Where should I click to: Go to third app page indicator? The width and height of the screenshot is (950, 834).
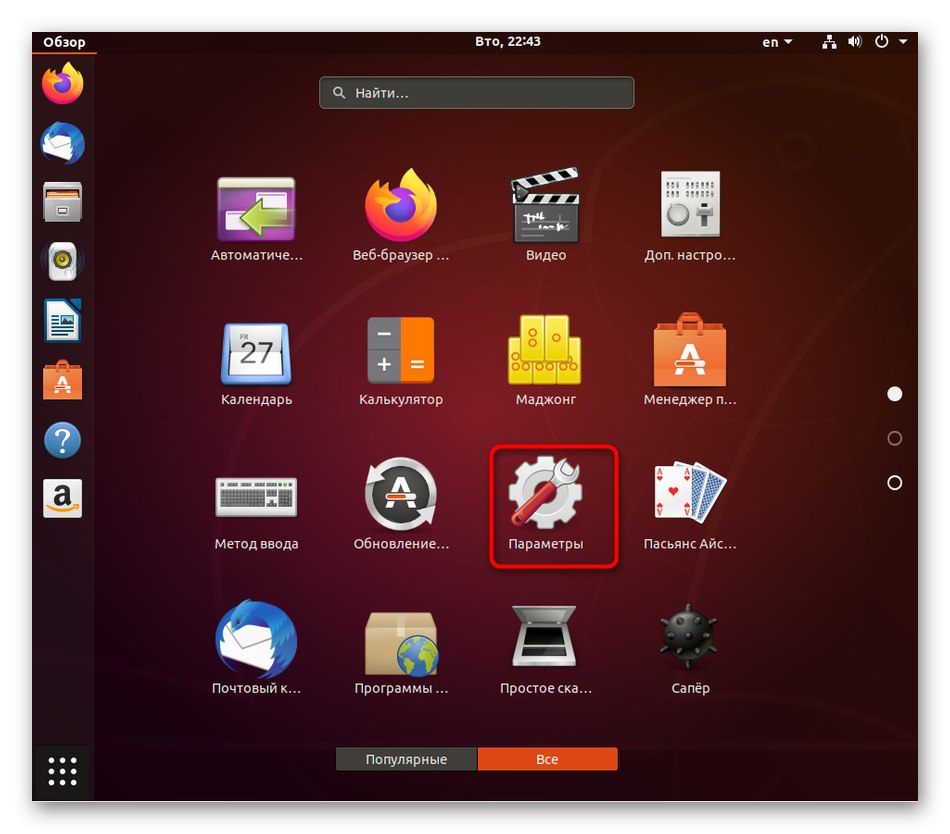(894, 482)
